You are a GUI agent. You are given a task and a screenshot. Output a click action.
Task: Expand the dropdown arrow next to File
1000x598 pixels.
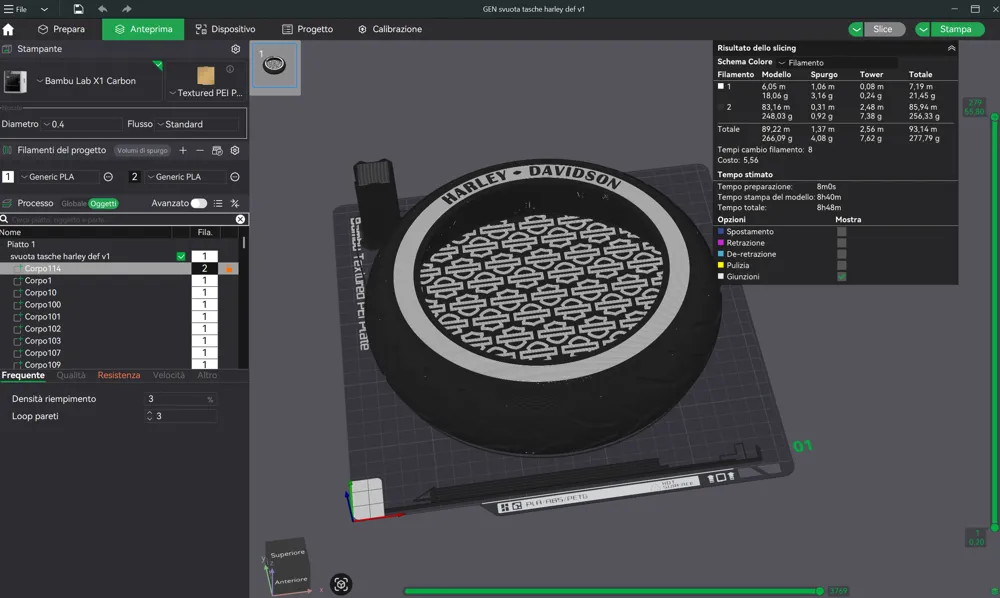pyautogui.click(x=44, y=9)
